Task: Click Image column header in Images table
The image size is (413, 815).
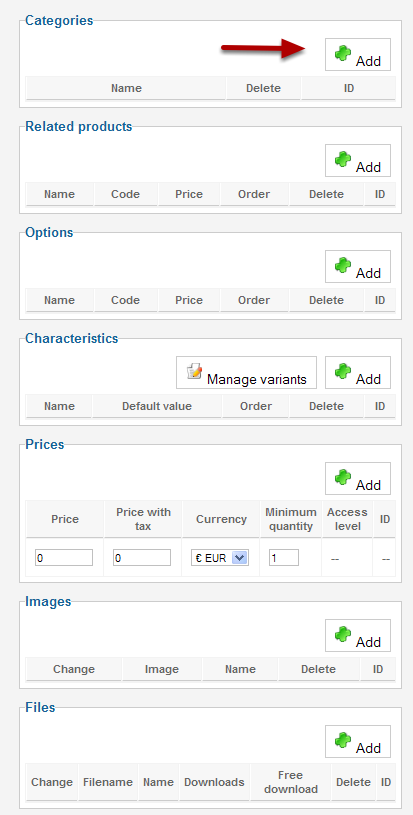Action: coord(162,669)
